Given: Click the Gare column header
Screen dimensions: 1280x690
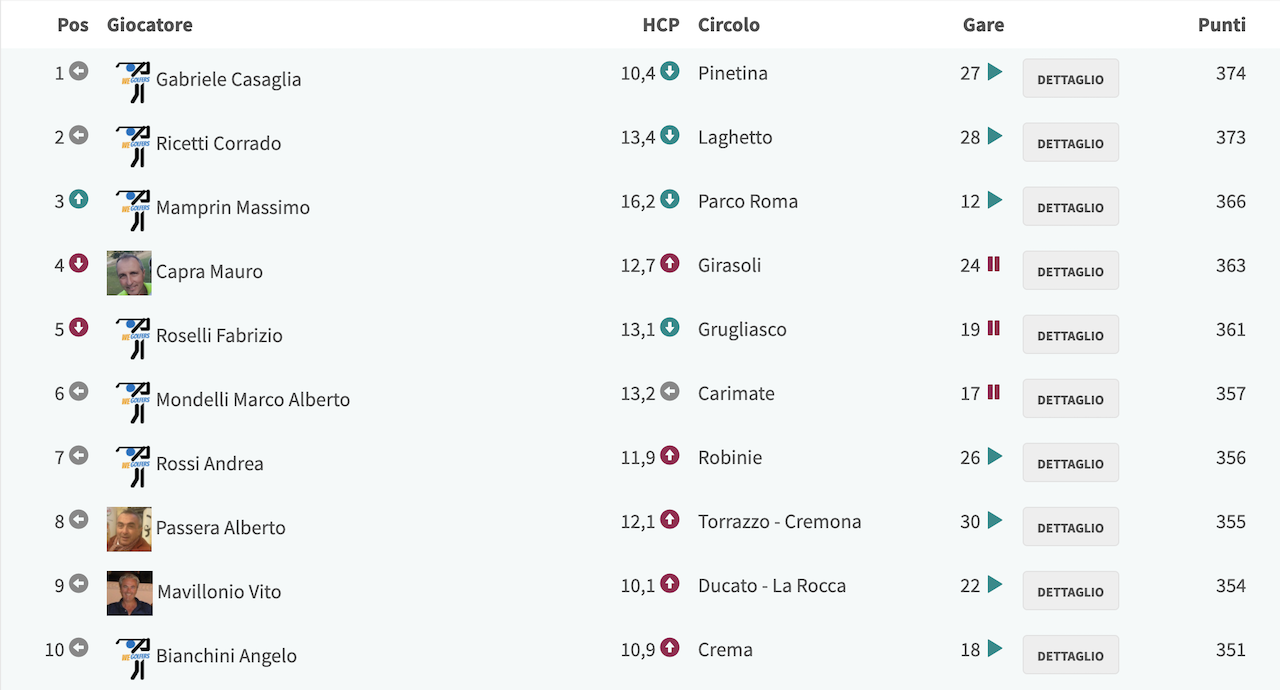Looking at the screenshot, I should click(983, 25).
